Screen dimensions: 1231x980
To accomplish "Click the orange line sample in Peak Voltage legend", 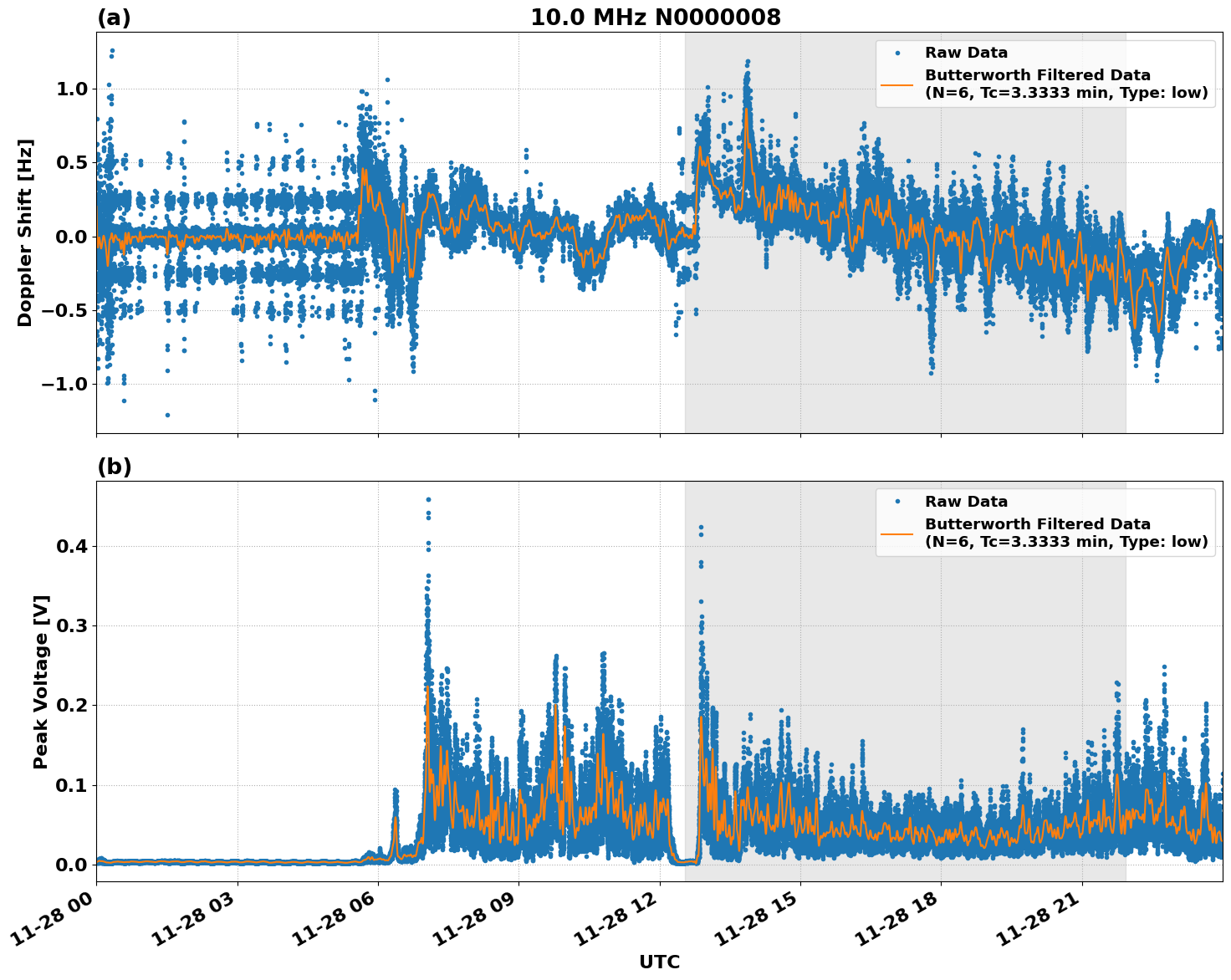I will point(898,533).
